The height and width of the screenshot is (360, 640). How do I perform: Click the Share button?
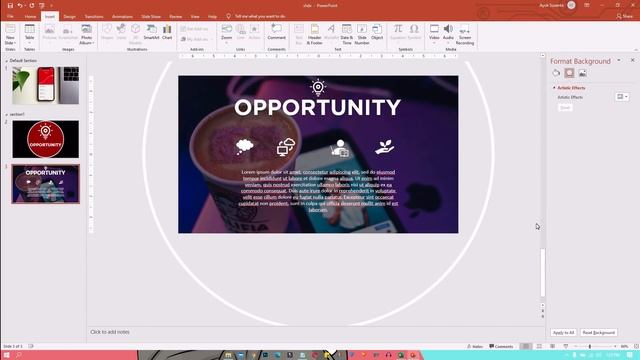(x=624, y=16)
